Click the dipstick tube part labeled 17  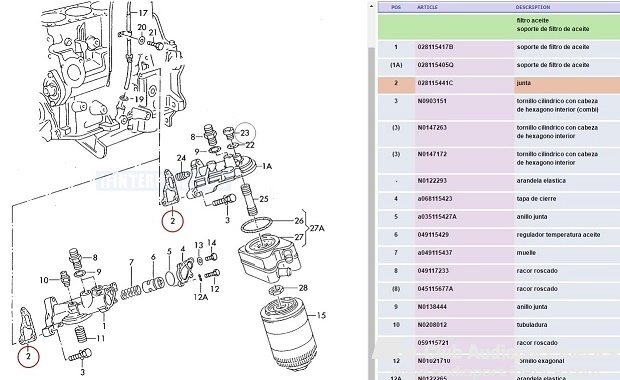click(143, 13)
